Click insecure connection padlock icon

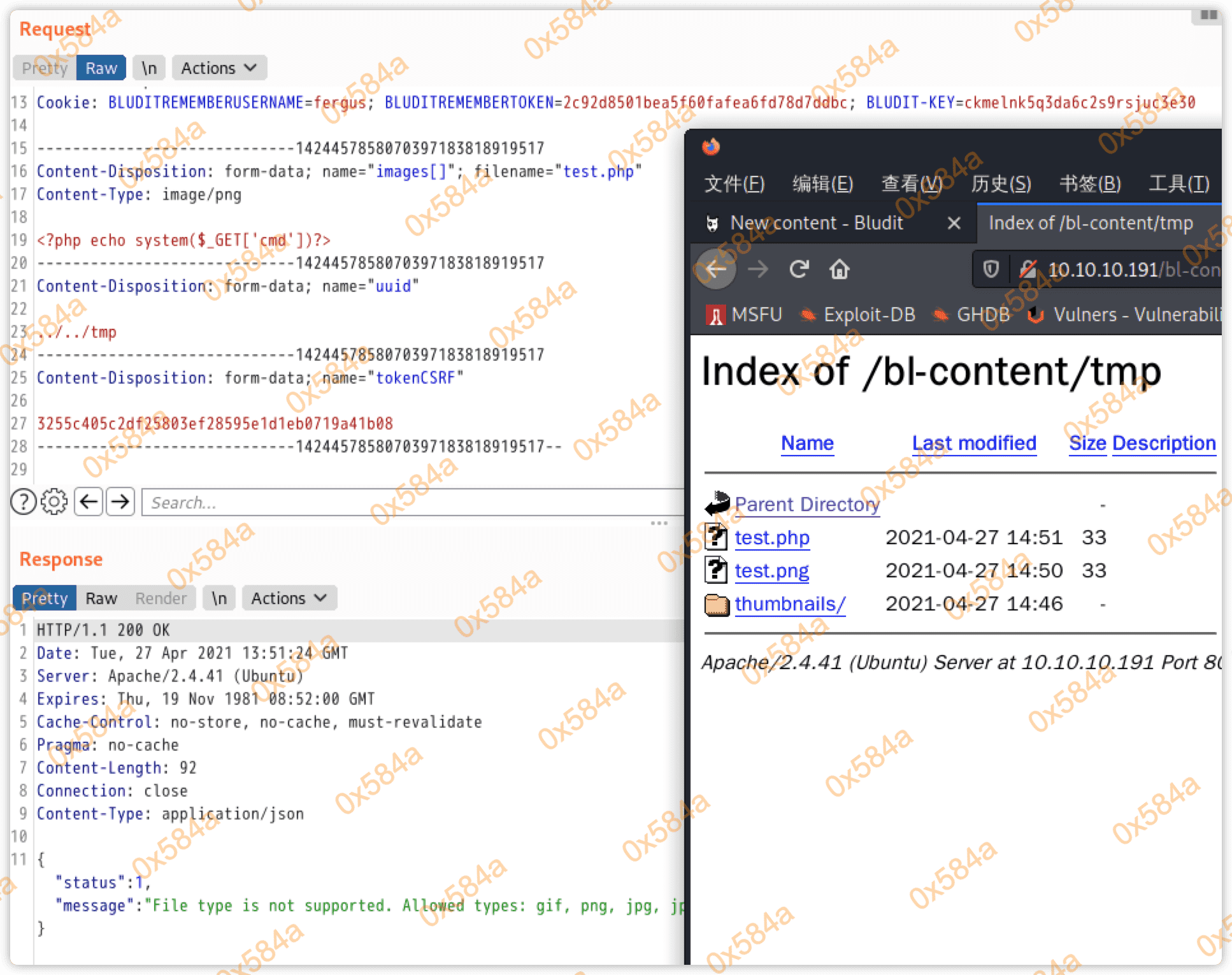coord(1027,270)
